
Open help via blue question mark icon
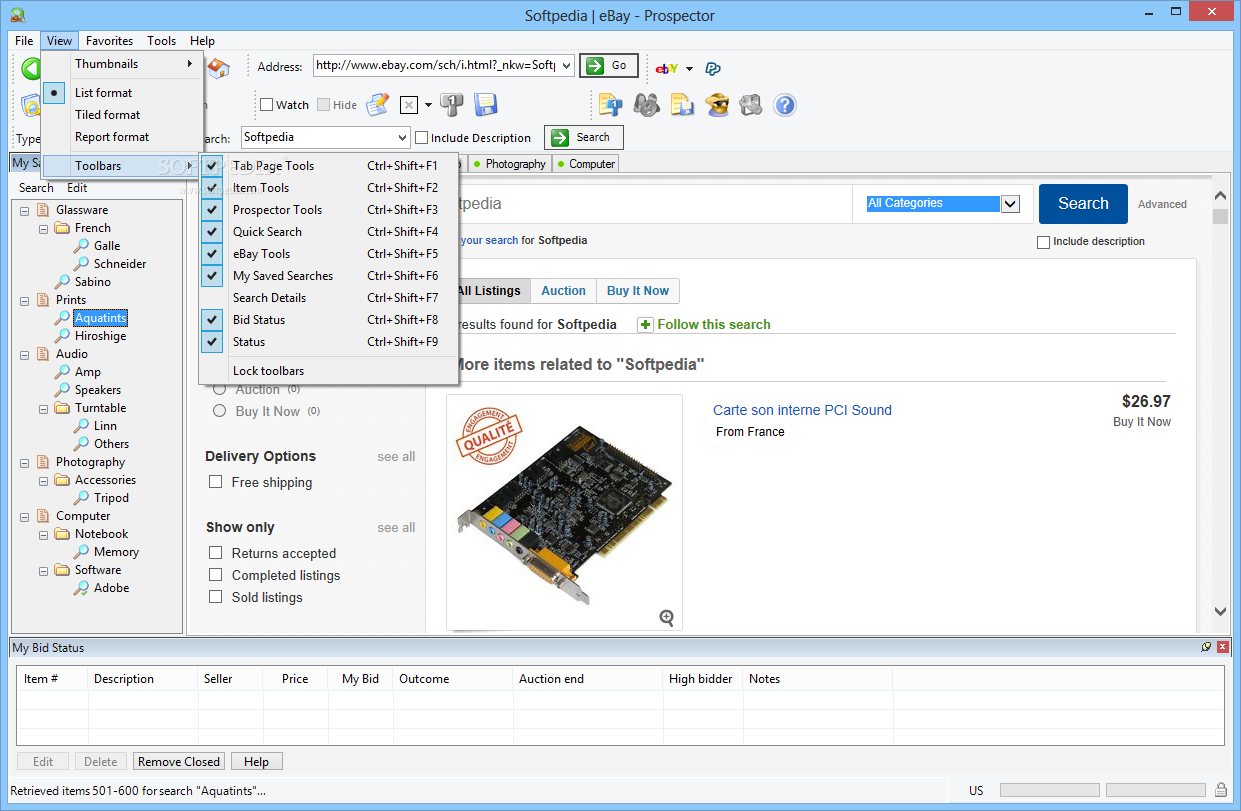click(x=785, y=105)
